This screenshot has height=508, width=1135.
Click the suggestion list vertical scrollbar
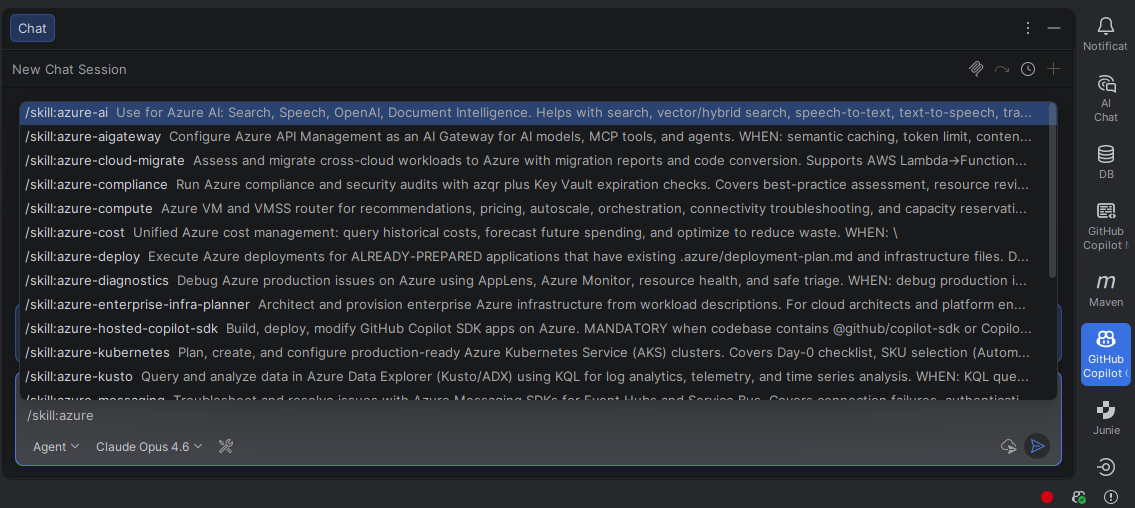tap(1052, 191)
